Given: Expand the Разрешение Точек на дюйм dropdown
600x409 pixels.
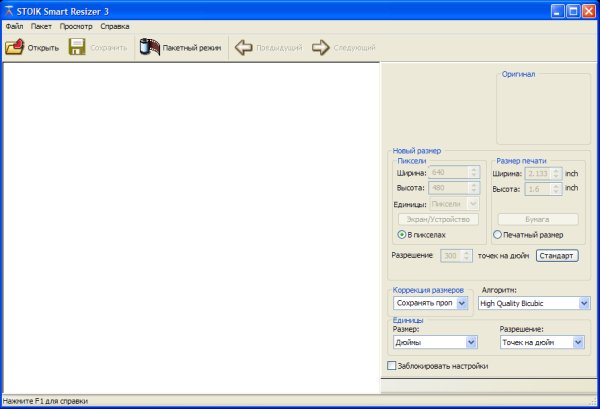Looking at the screenshot, I should pyautogui.click(x=542, y=342).
